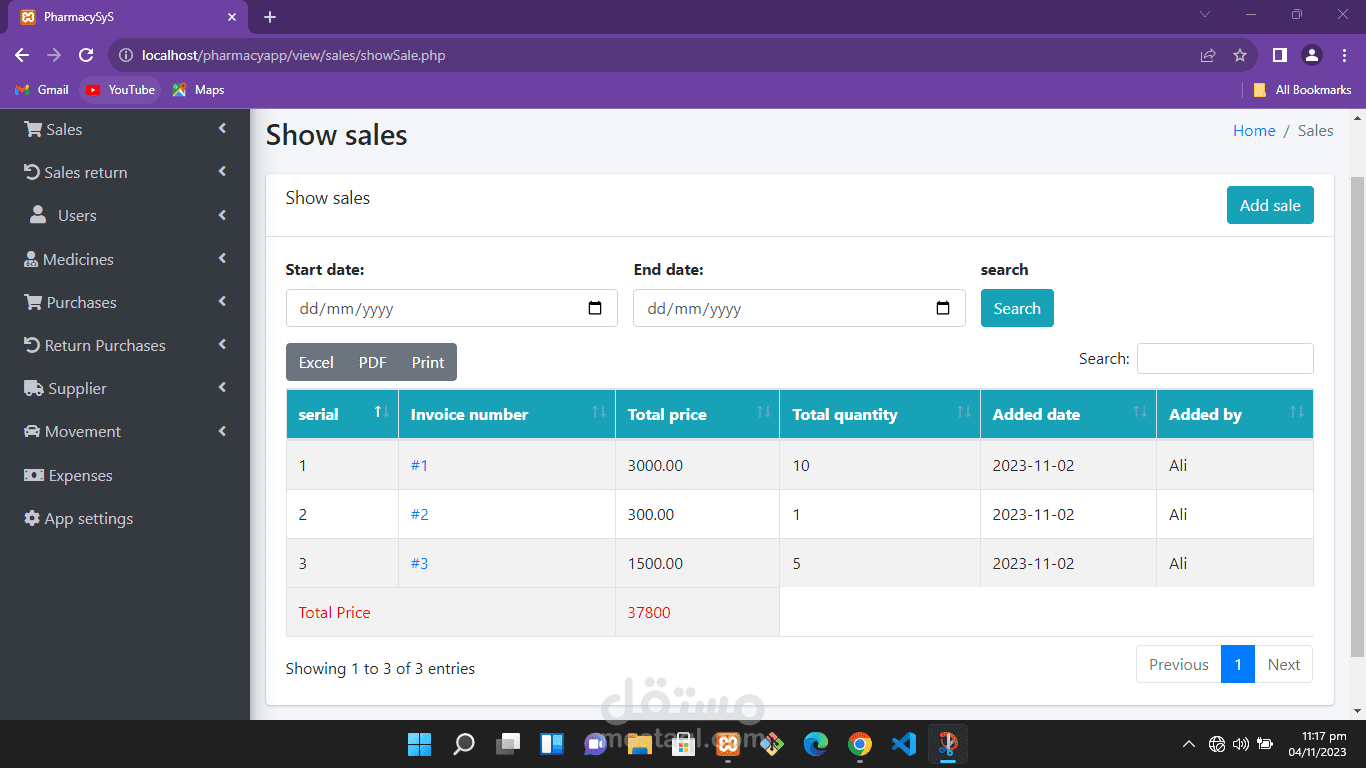Click the truck icon next to Supplier
Viewport: 1366px width, 768px height.
click(34, 388)
